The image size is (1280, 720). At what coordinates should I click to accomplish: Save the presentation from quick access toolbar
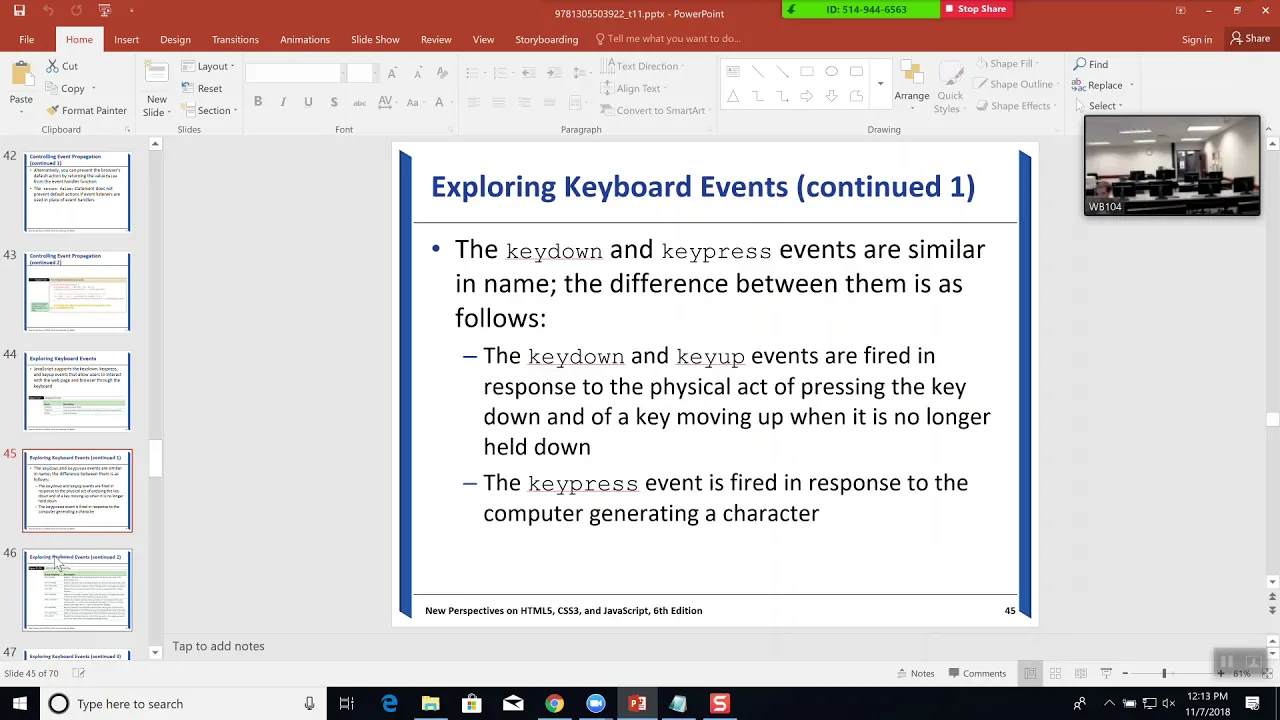[19, 11]
